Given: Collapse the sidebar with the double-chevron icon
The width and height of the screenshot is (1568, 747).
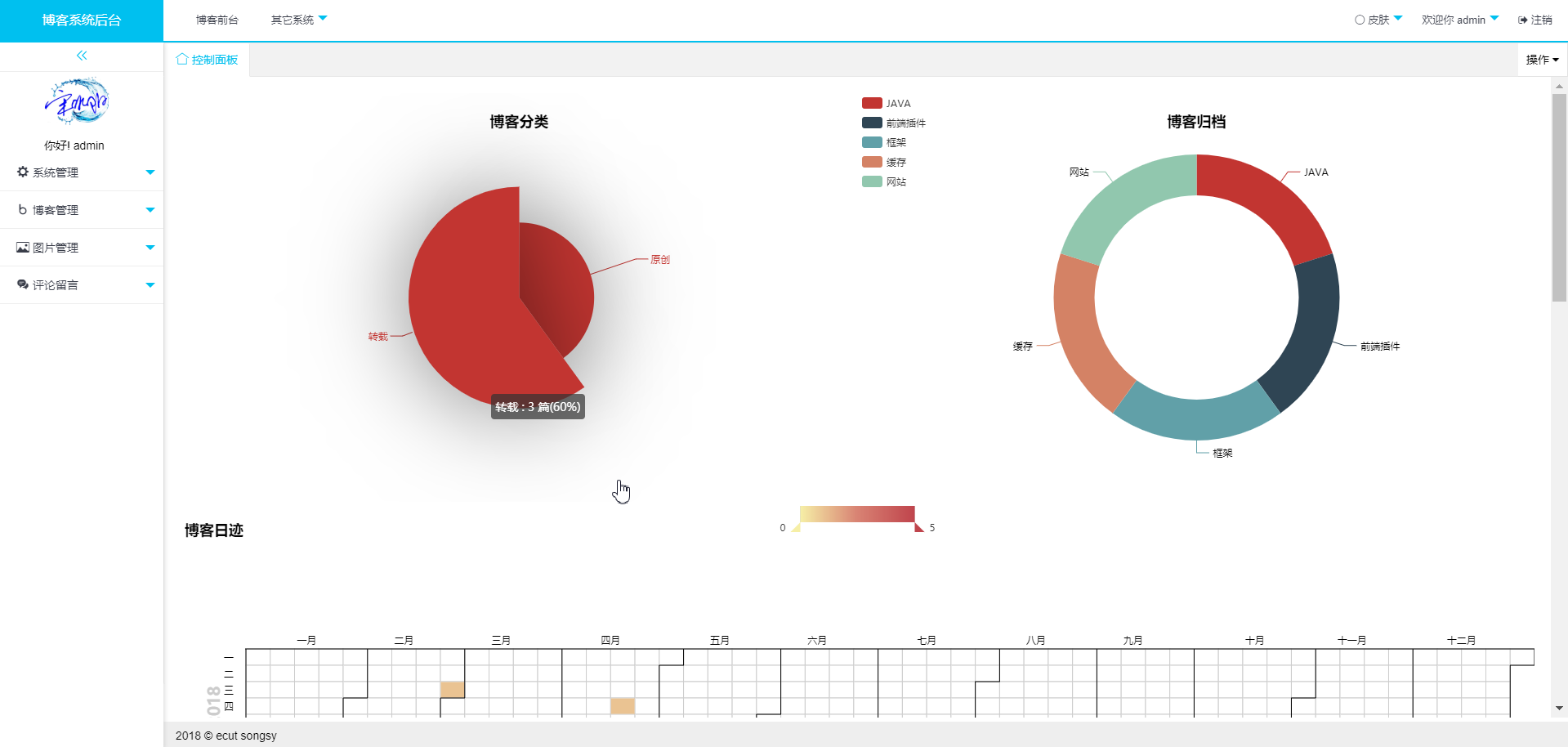Looking at the screenshot, I should (x=82, y=56).
